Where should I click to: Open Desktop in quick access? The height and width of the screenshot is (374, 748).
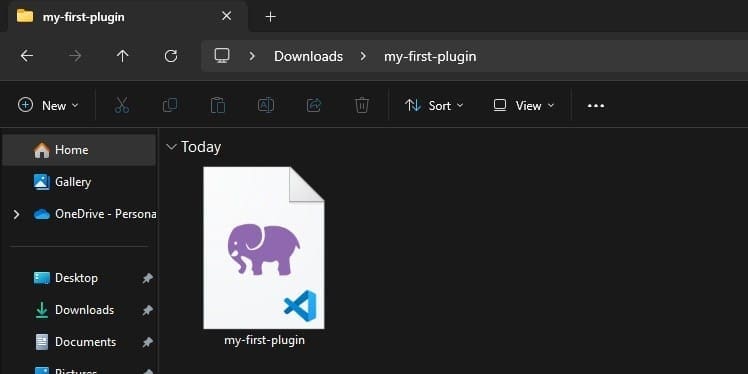65,278
